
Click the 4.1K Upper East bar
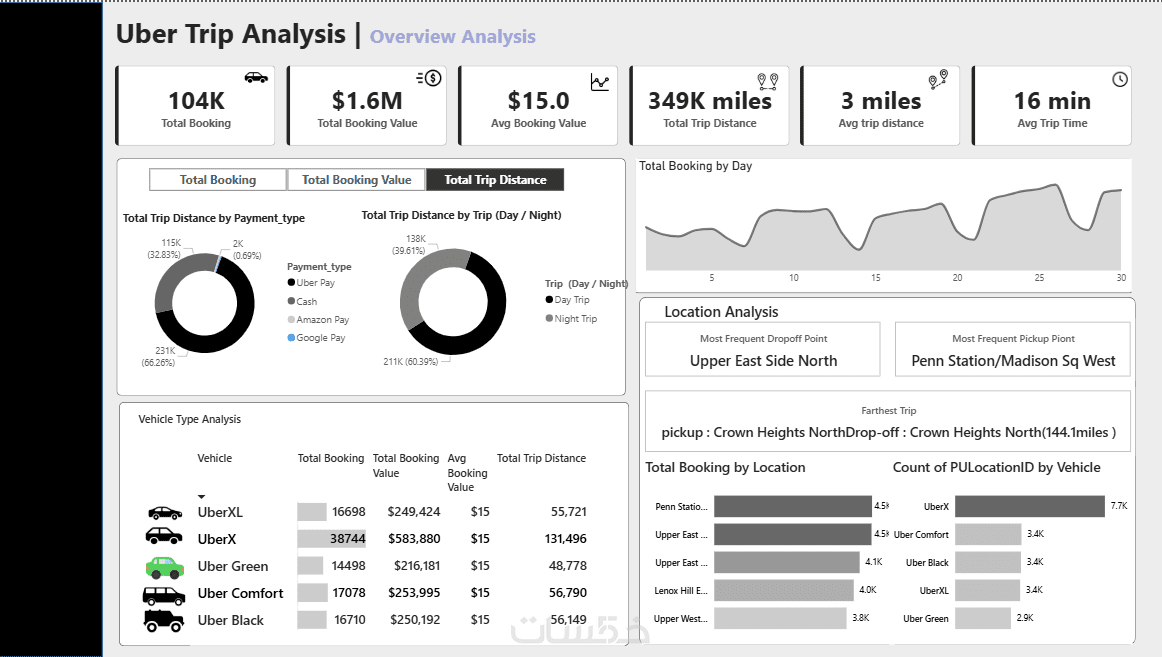click(787, 562)
